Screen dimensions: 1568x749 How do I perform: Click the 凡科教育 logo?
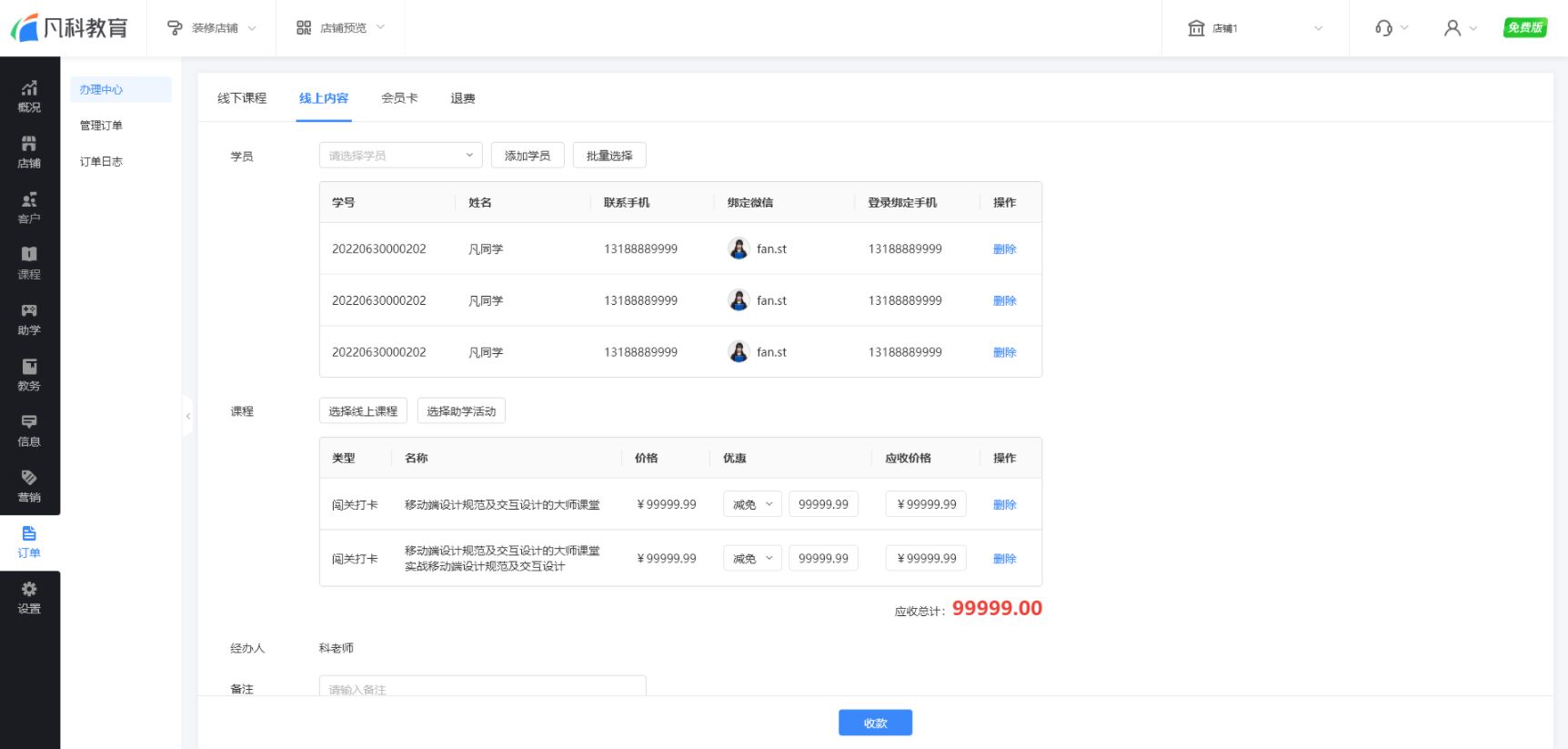69,27
